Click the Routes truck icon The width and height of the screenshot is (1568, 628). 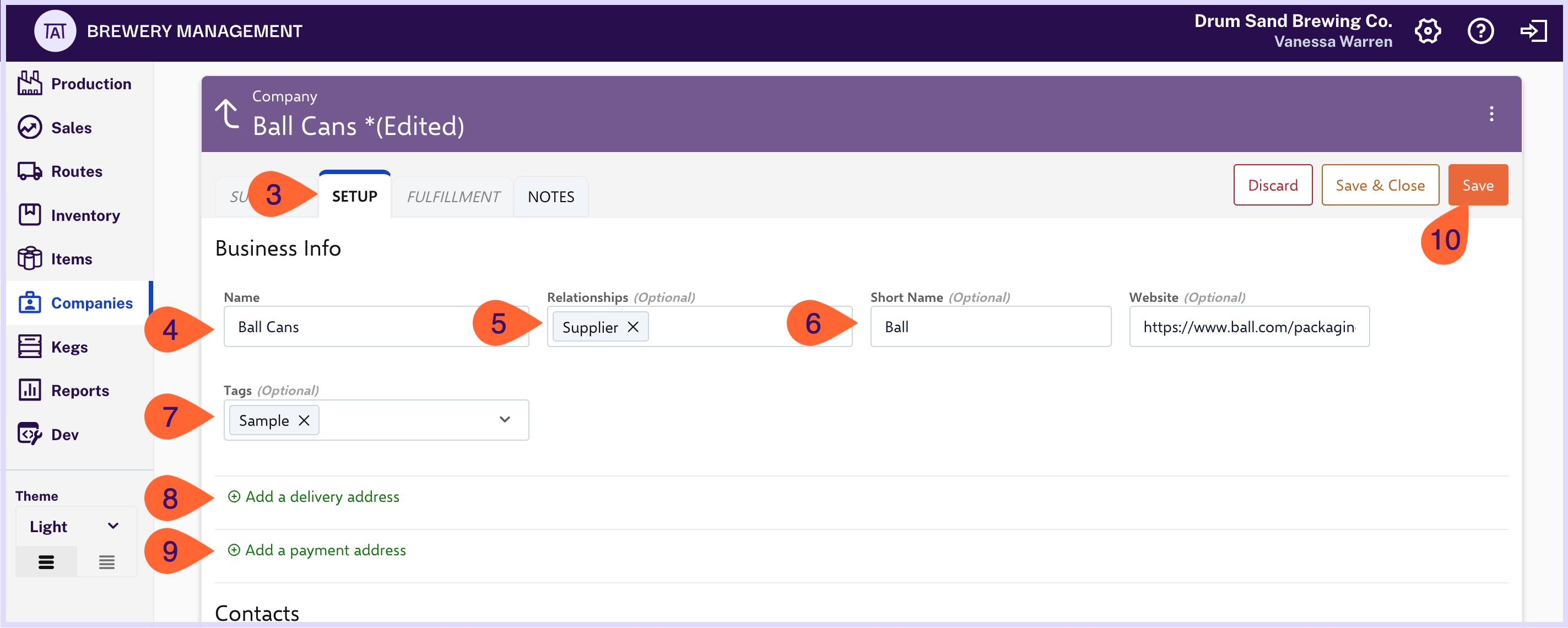click(29, 171)
